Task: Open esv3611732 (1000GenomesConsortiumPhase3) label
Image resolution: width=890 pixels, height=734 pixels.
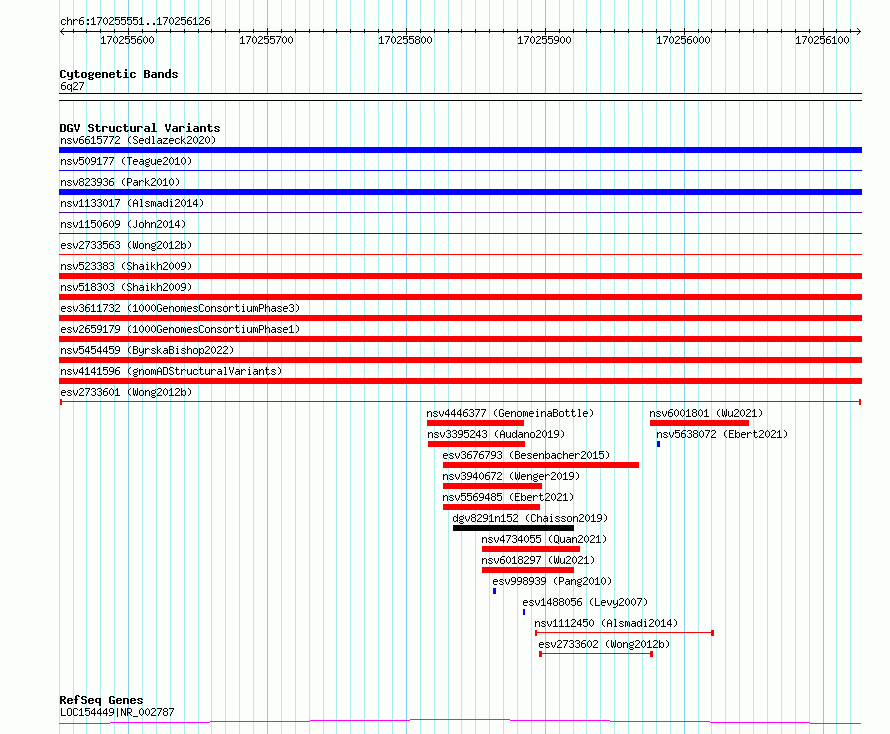Action: point(180,308)
